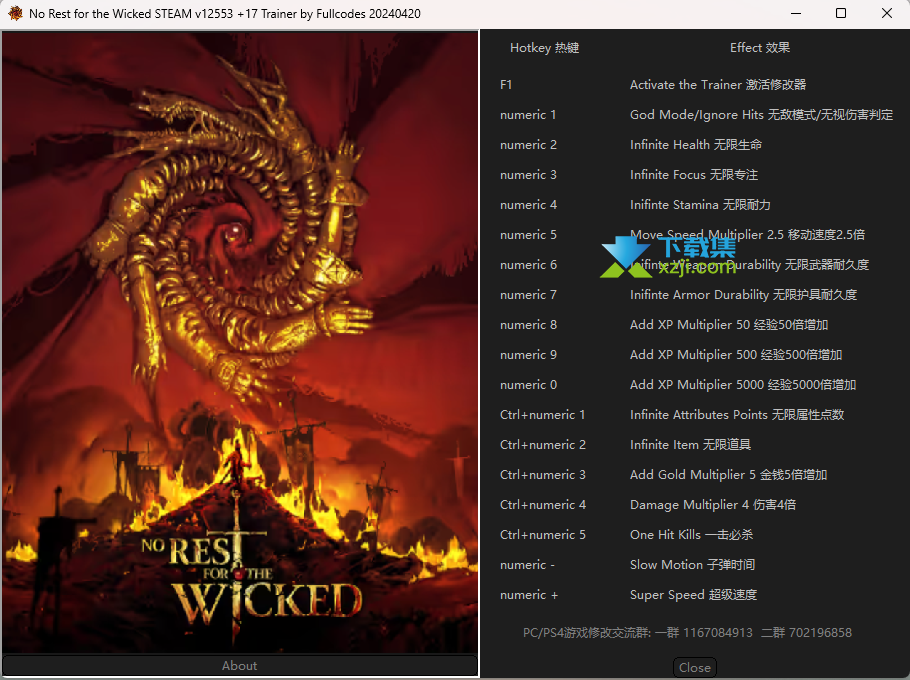
Task: Click the 'numeric -' hotkey label
Action: pos(527,565)
